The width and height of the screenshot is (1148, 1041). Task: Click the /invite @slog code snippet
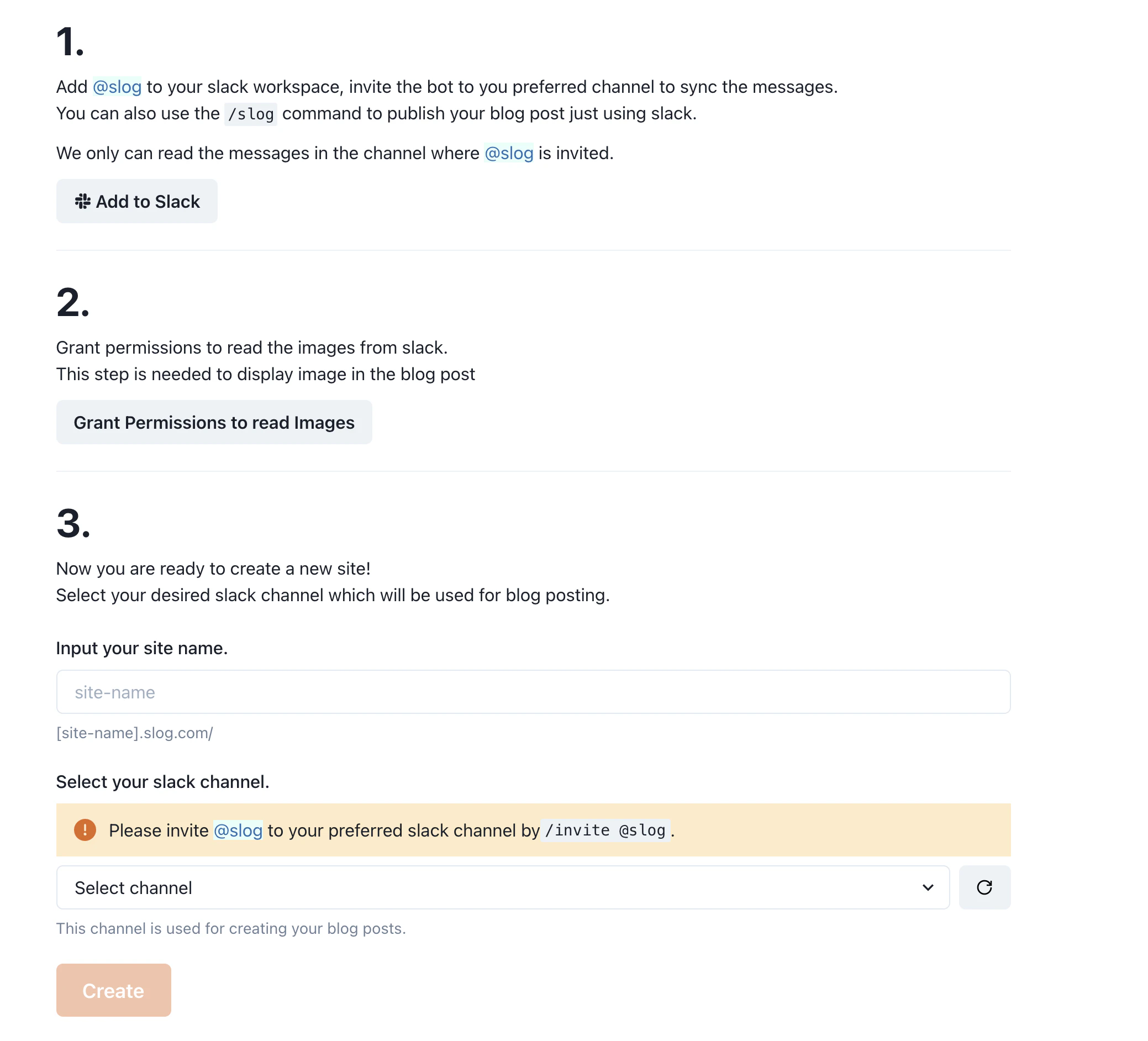[605, 830]
